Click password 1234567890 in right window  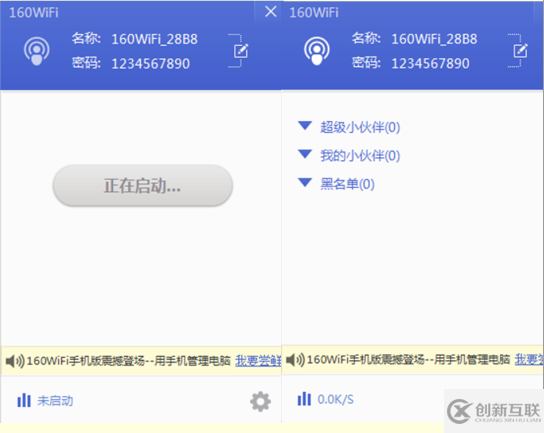(431, 63)
